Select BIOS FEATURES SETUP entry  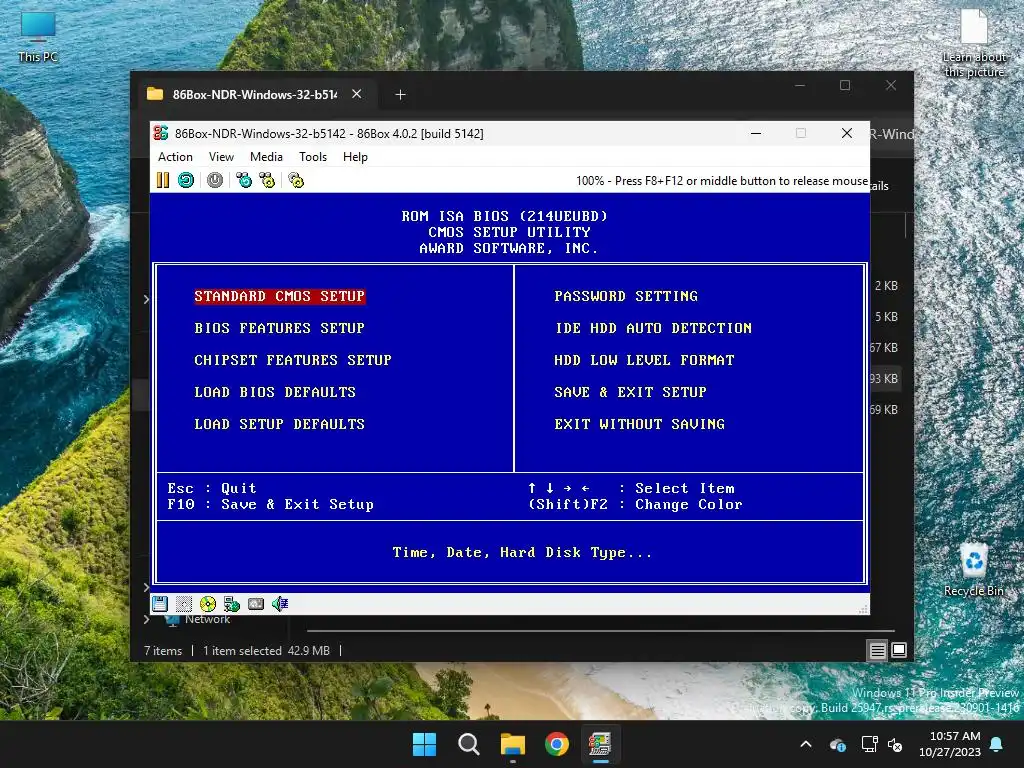[280, 328]
